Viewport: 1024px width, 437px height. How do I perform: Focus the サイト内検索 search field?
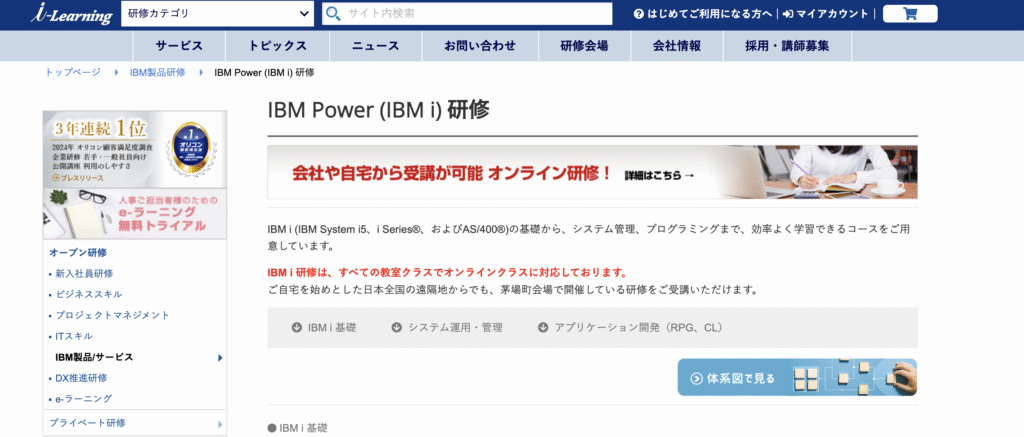click(x=467, y=14)
